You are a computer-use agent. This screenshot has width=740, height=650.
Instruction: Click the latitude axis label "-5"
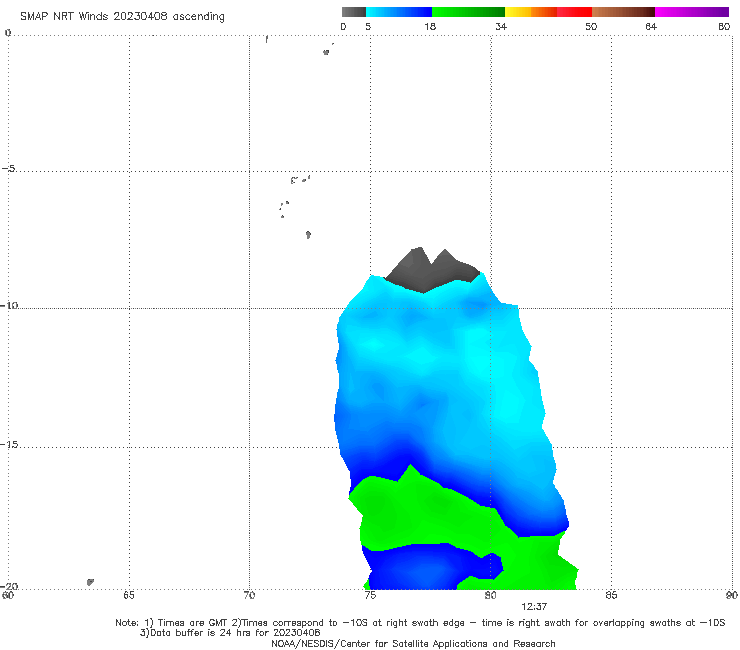coord(8,169)
